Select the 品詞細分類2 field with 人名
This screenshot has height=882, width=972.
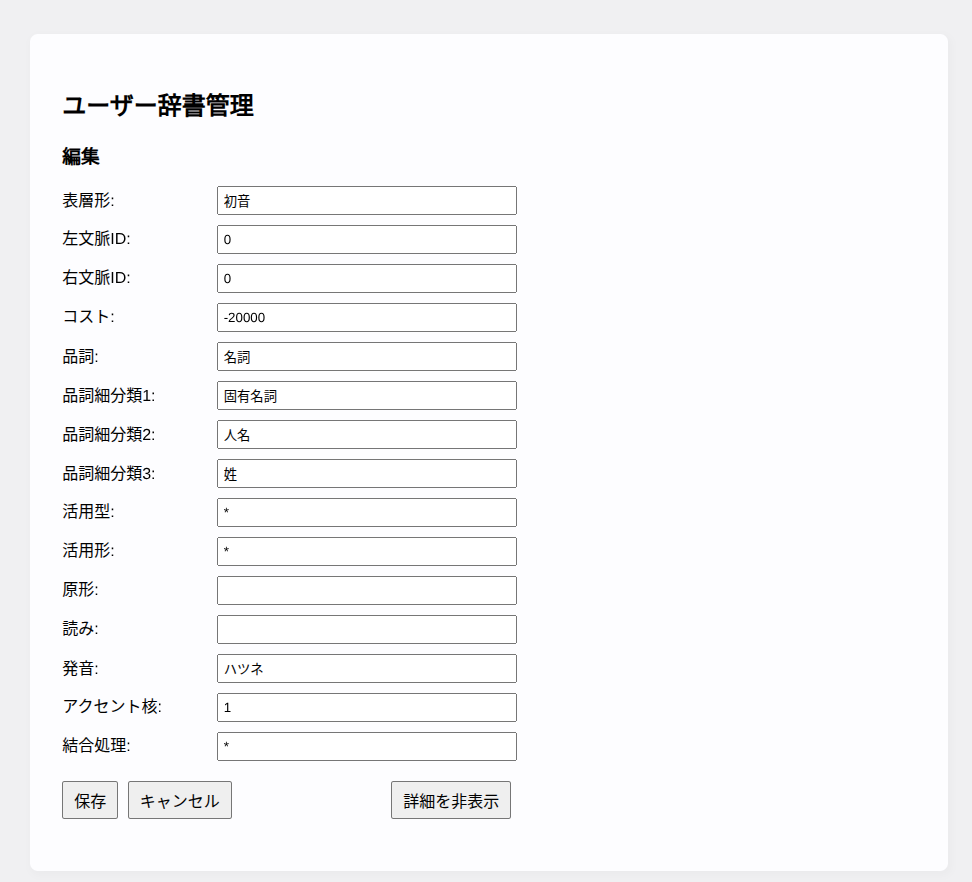pyautogui.click(x=366, y=434)
